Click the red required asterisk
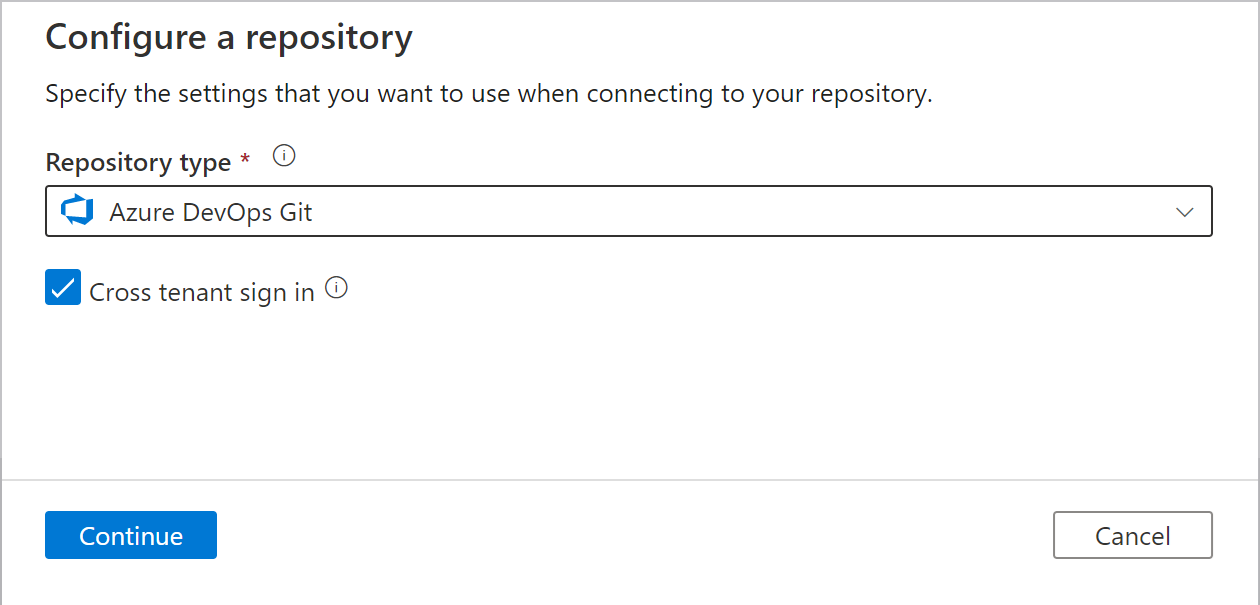Image resolution: width=1260 pixels, height=605 pixels. coord(245,158)
